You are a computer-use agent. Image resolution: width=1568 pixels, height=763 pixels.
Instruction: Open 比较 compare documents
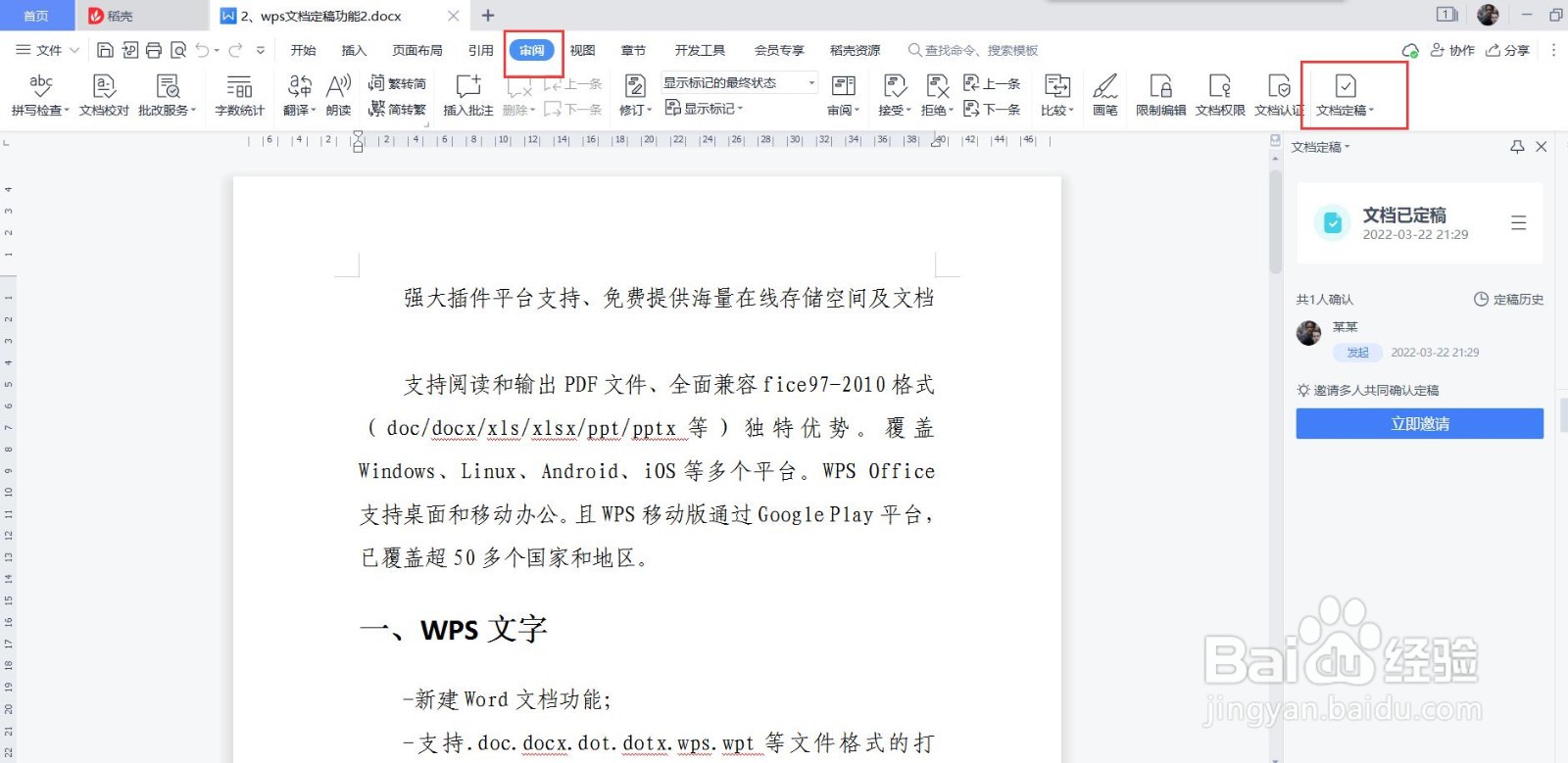click(x=1057, y=96)
